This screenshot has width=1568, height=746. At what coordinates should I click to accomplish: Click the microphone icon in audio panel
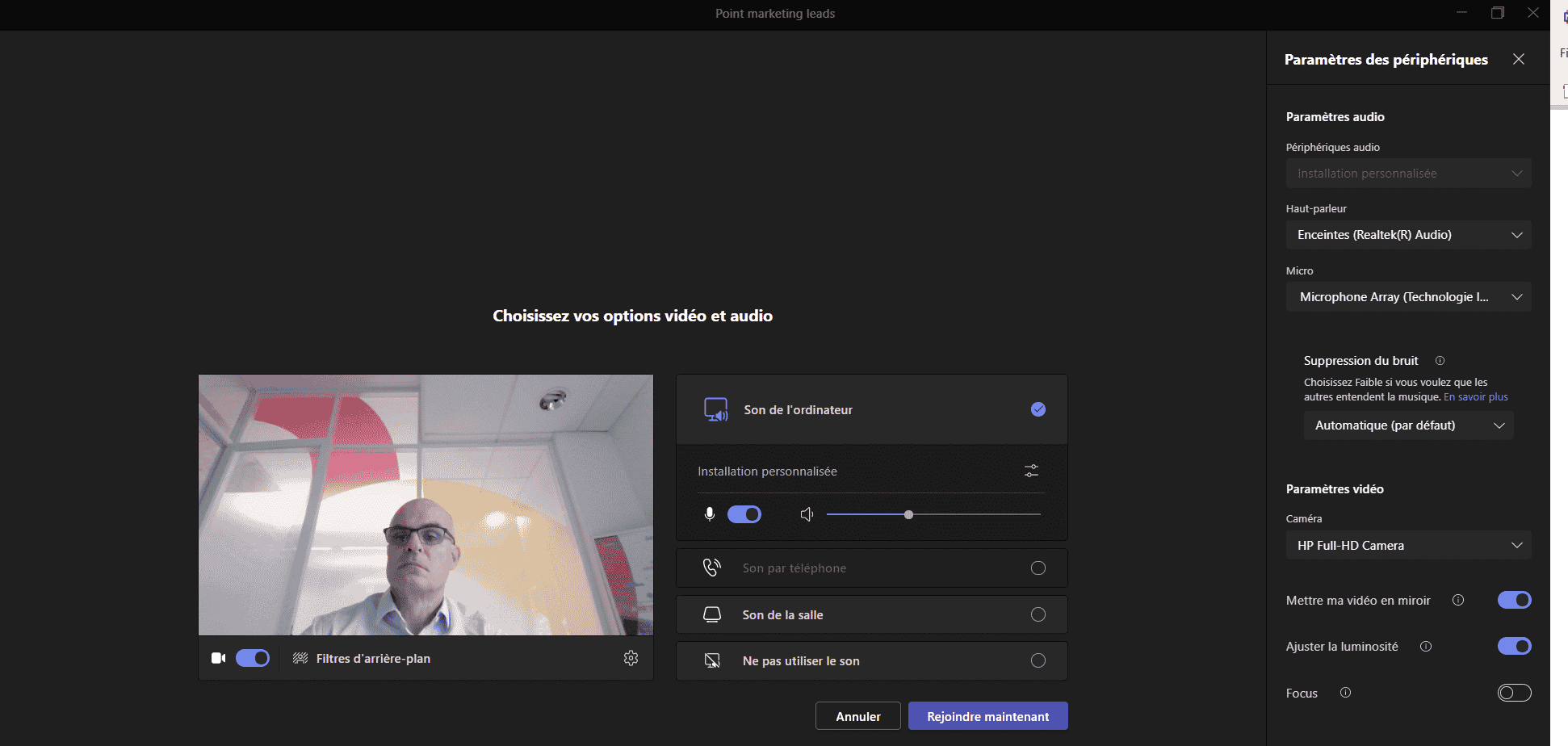coord(710,514)
